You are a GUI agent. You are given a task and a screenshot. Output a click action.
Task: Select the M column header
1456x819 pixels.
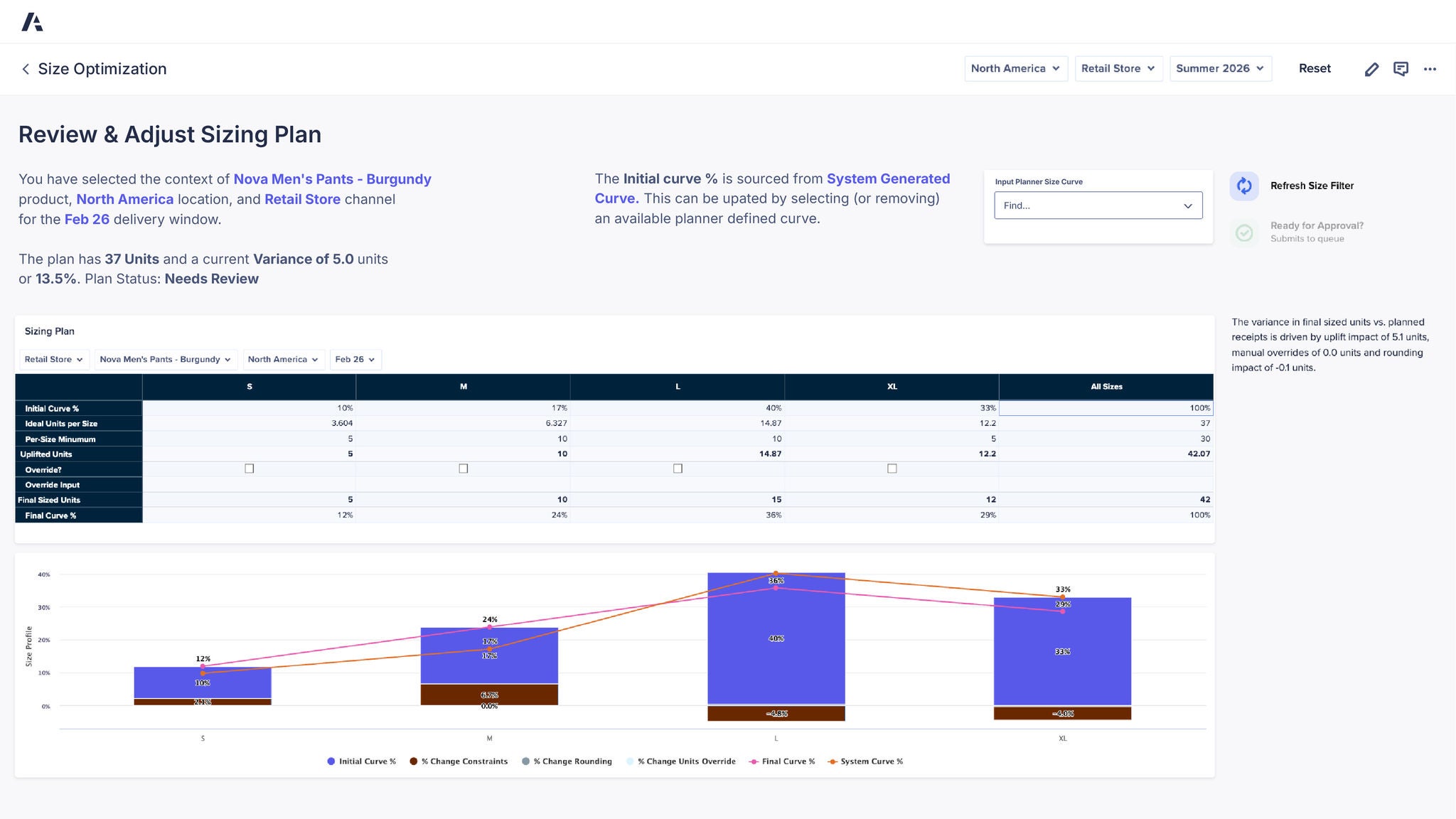coord(464,387)
